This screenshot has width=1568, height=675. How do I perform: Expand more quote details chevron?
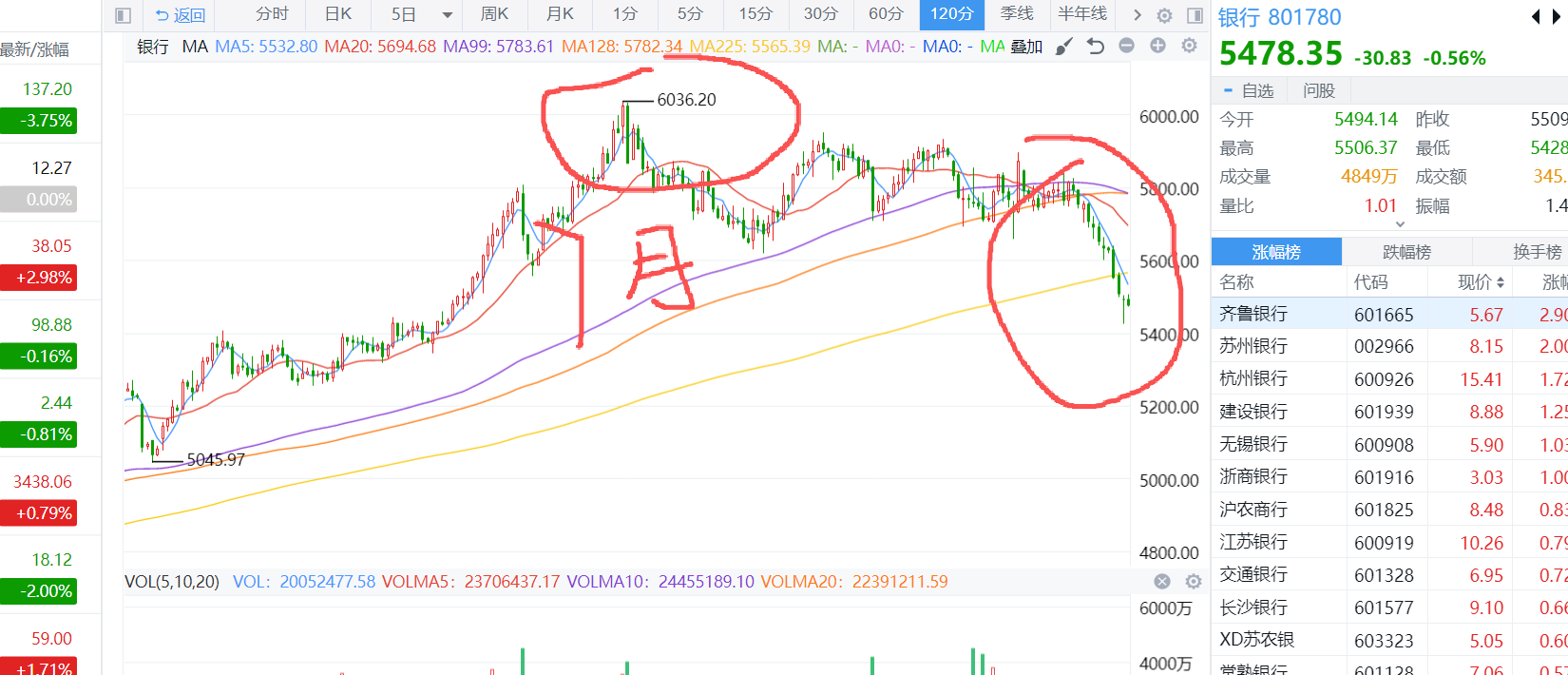[x=1399, y=224]
